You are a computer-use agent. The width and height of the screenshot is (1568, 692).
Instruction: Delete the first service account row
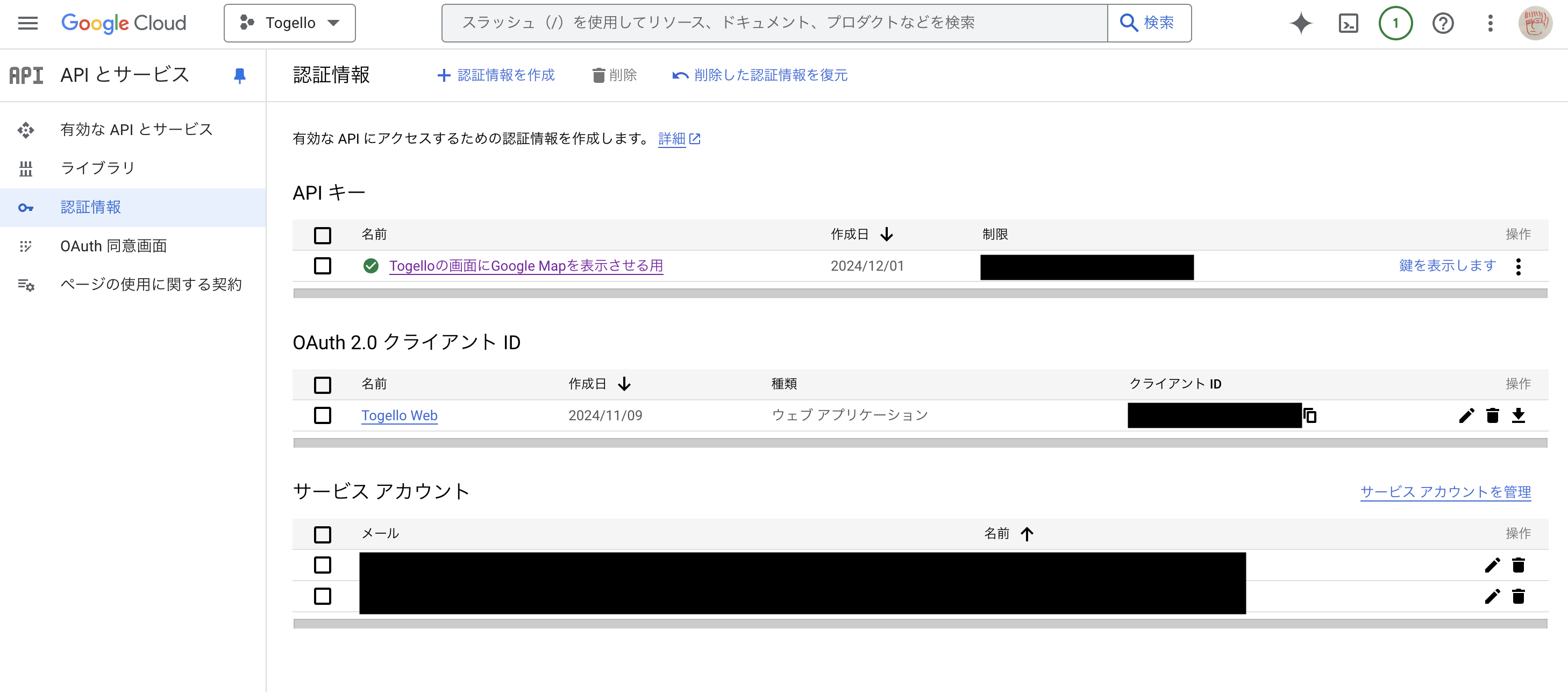[1519, 566]
